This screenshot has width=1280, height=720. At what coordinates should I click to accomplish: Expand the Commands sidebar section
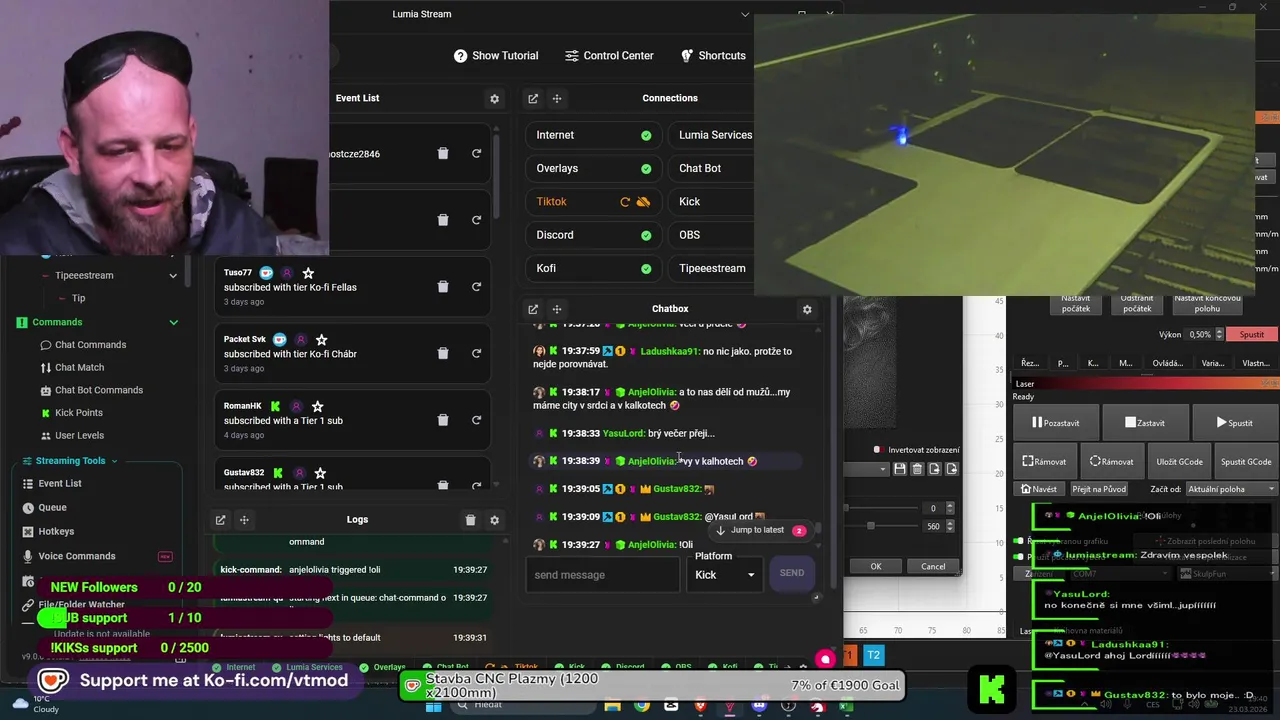click(173, 322)
